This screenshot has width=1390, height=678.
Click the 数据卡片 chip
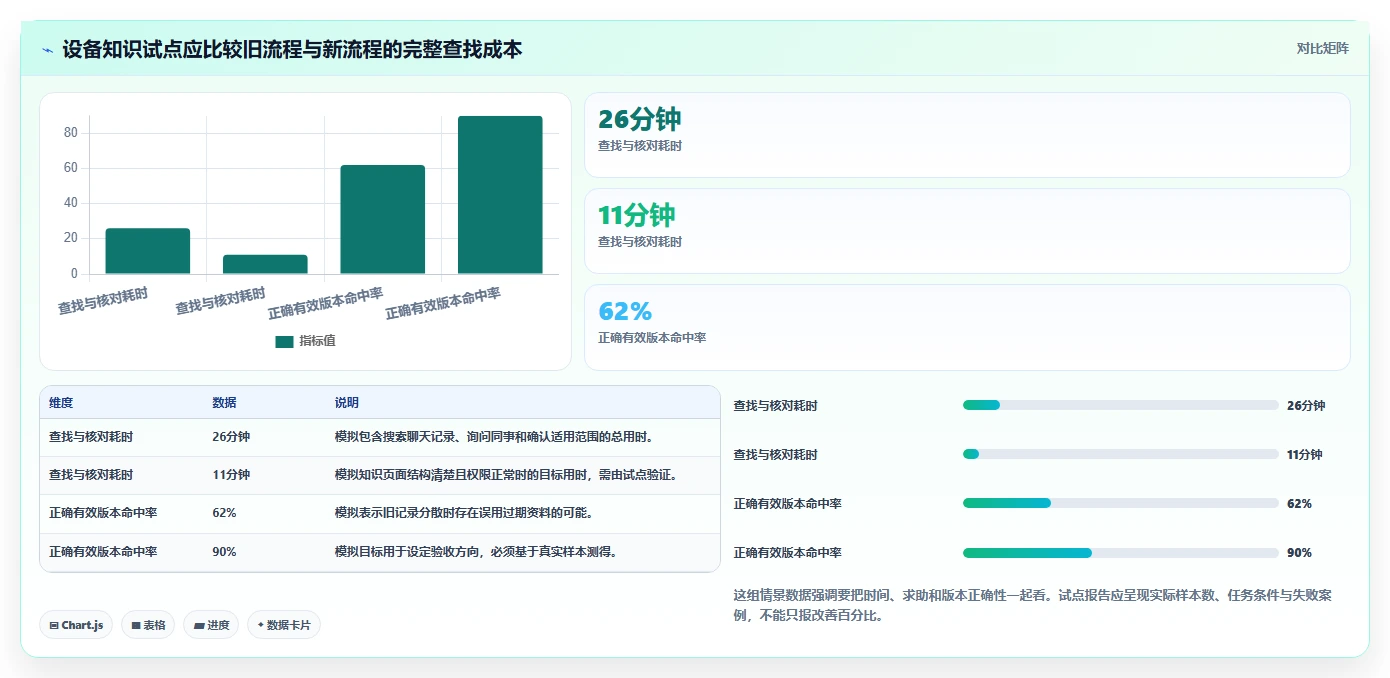[x=284, y=625]
